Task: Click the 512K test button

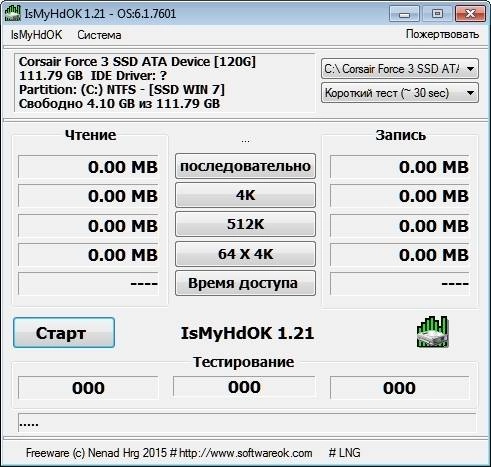Action: pyautogui.click(x=245, y=224)
